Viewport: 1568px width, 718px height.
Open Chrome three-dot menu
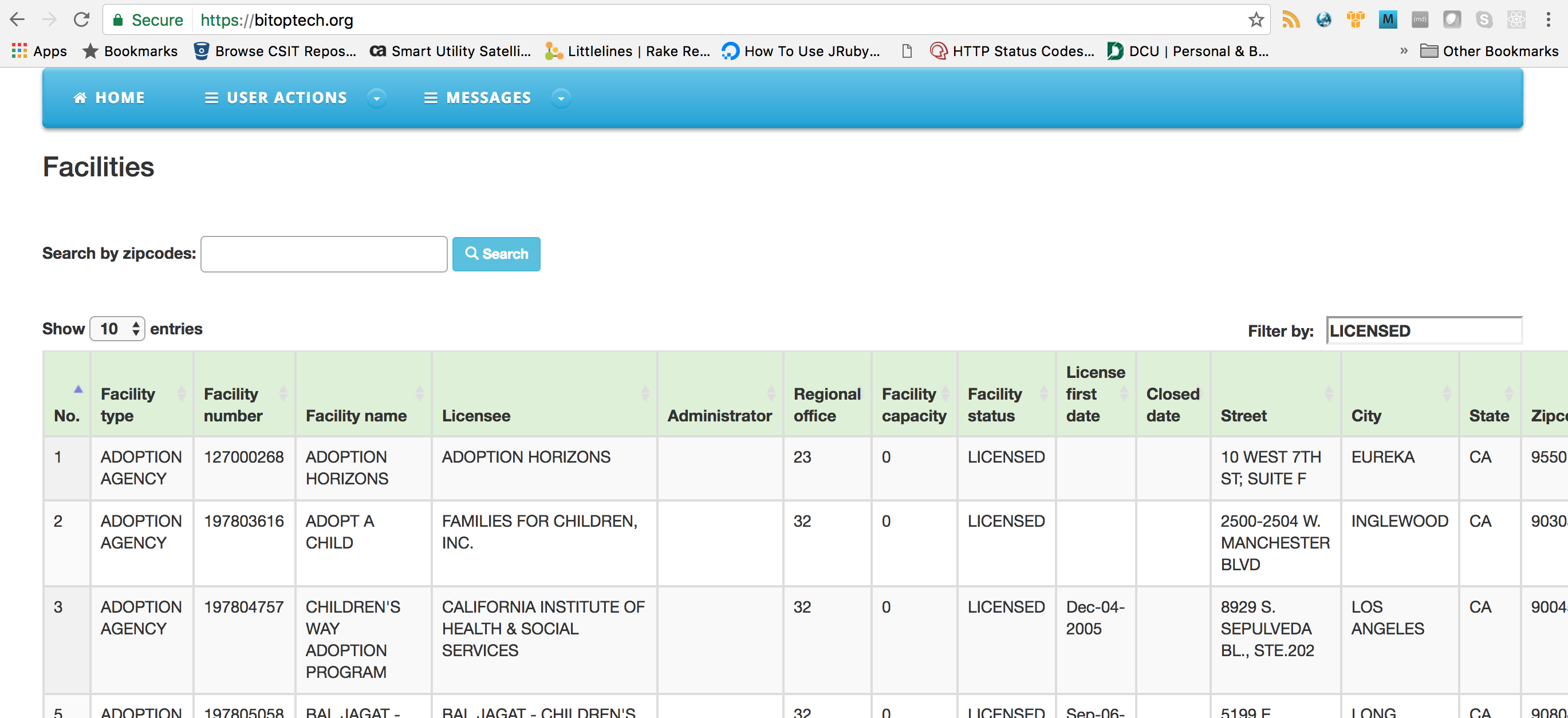pos(1548,20)
